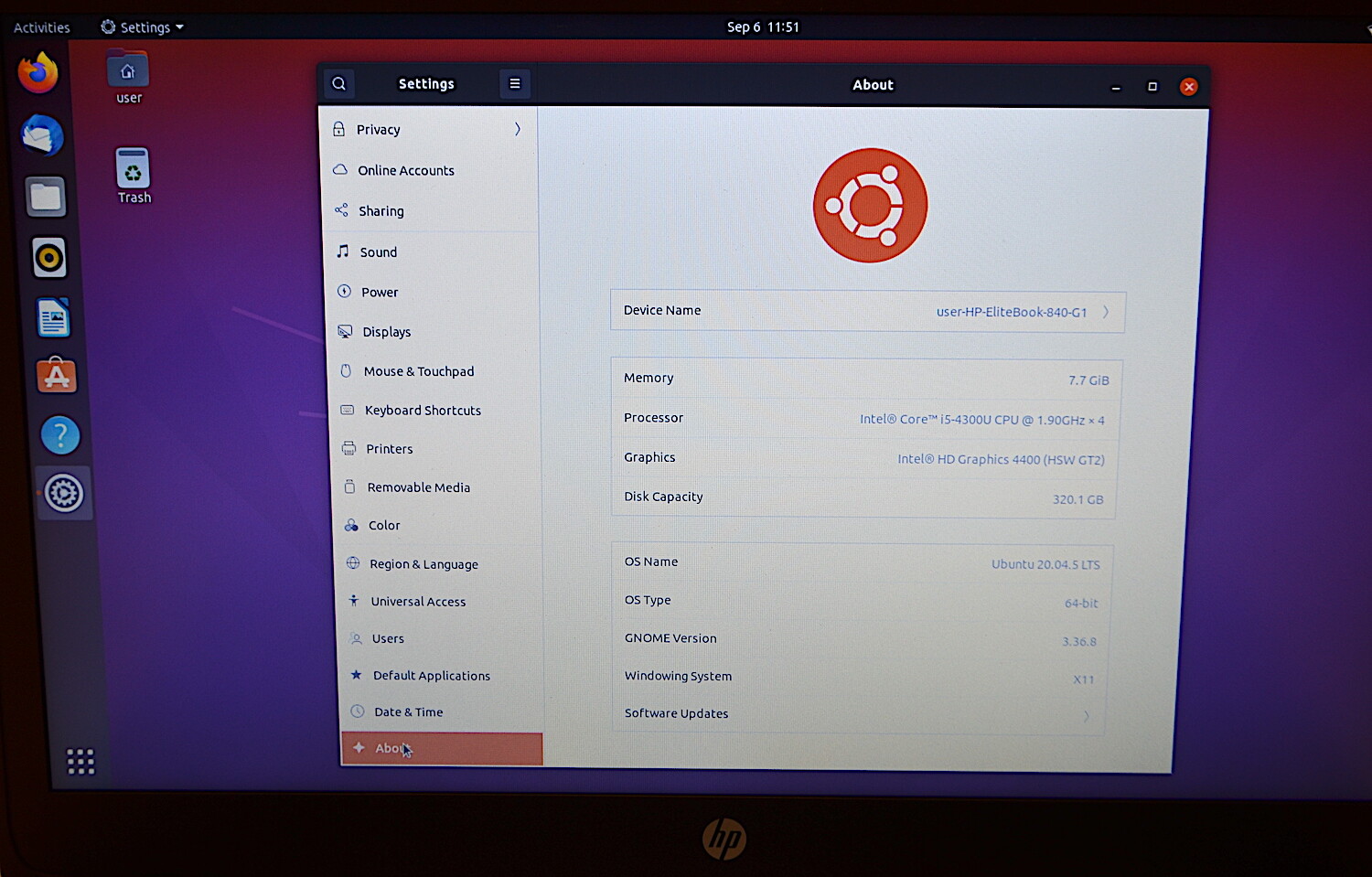The height and width of the screenshot is (877, 1372).
Task: Open Thunderbird mail from the dock
Action: [42, 136]
